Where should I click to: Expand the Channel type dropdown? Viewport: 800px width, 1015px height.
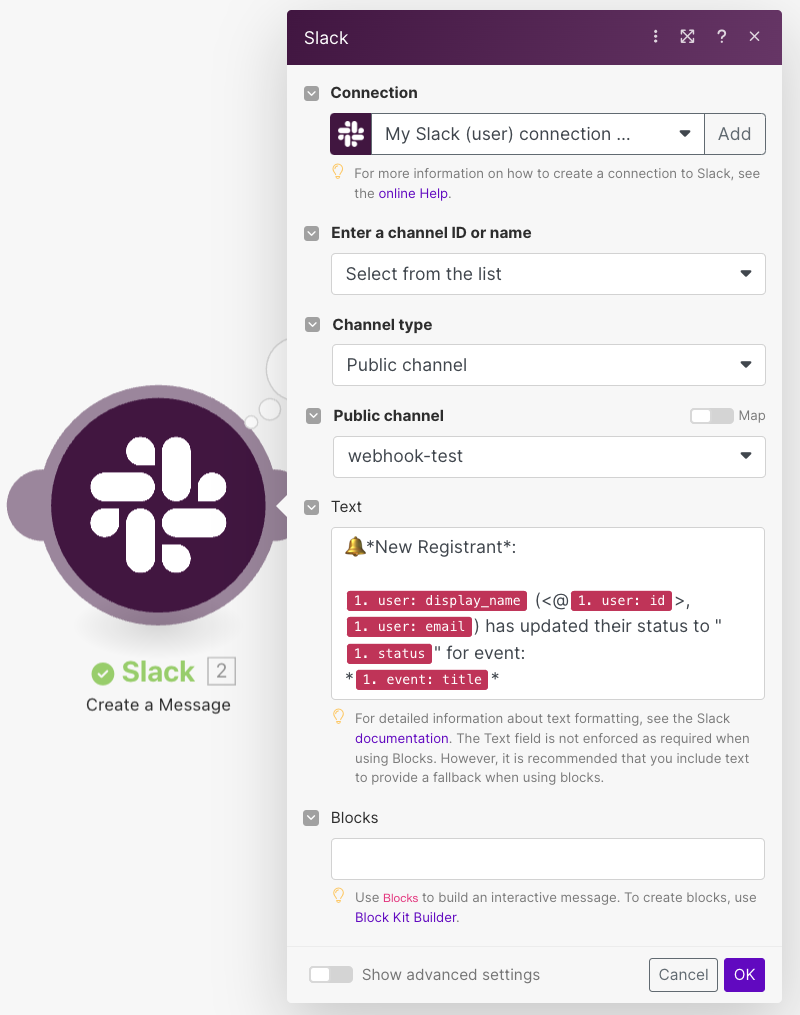[548, 364]
